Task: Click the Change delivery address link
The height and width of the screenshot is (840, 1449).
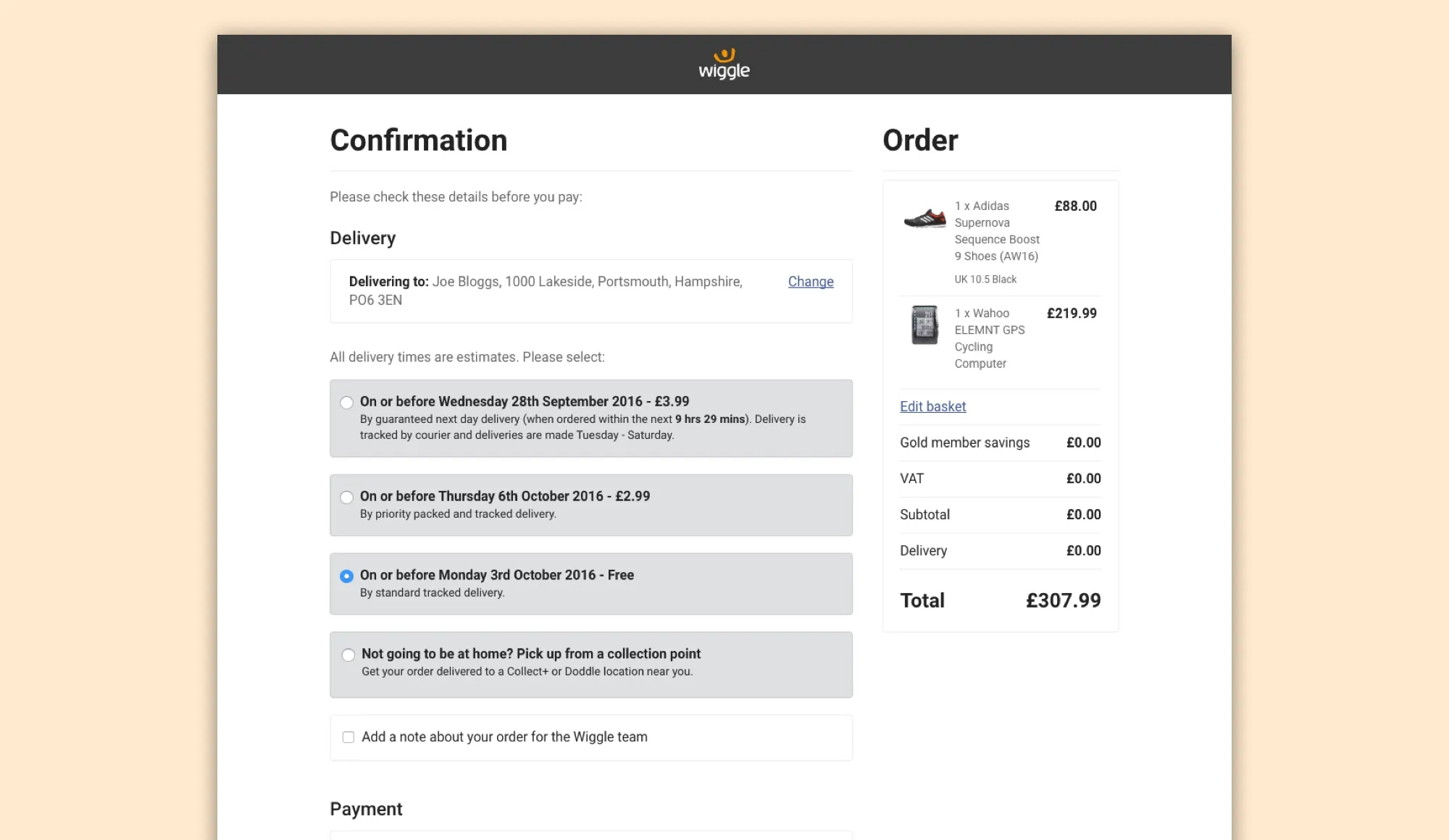Action: tap(810, 282)
